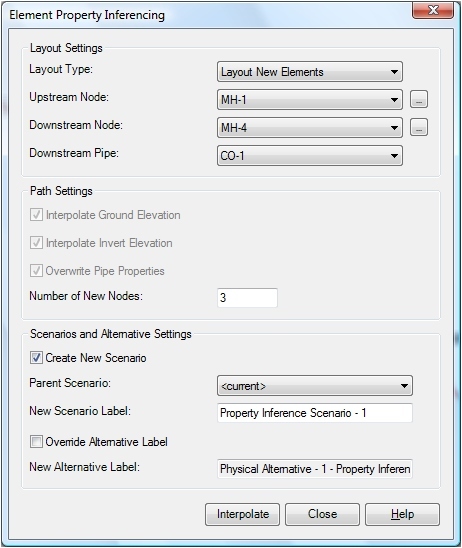The width and height of the screenshot is (462, 548).
Task: Click the ellipsis button beside Downstream Node
Action: [x=419, y=127]
